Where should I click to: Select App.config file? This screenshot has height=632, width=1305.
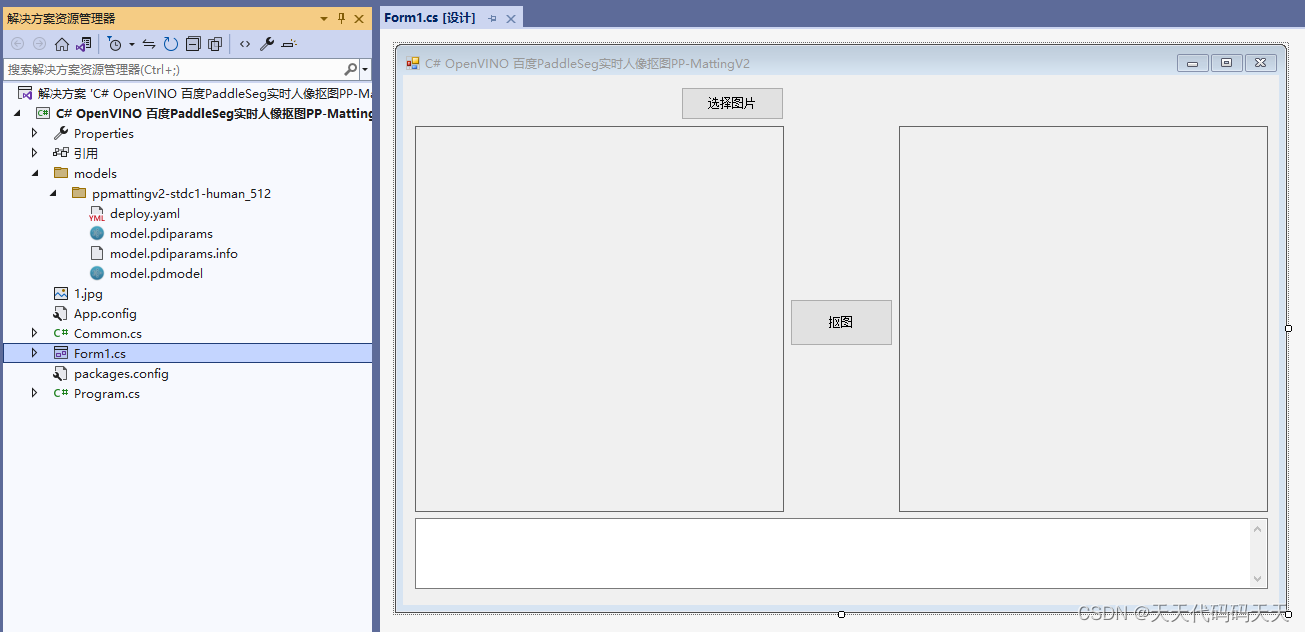pyautogui.click(x=95, y=313)
